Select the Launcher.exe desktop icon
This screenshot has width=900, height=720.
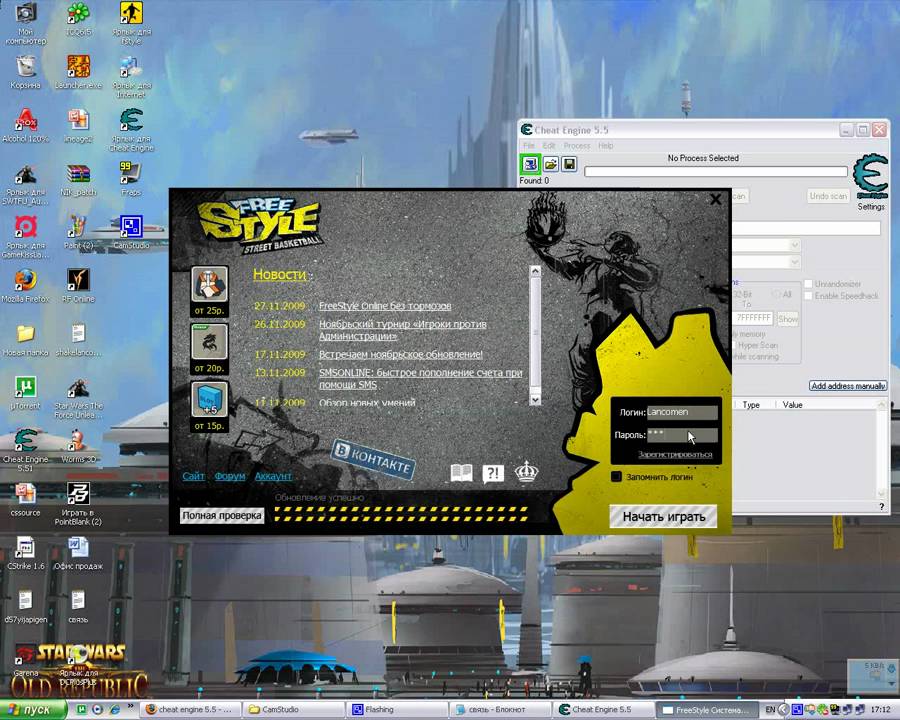coord(79,72)
